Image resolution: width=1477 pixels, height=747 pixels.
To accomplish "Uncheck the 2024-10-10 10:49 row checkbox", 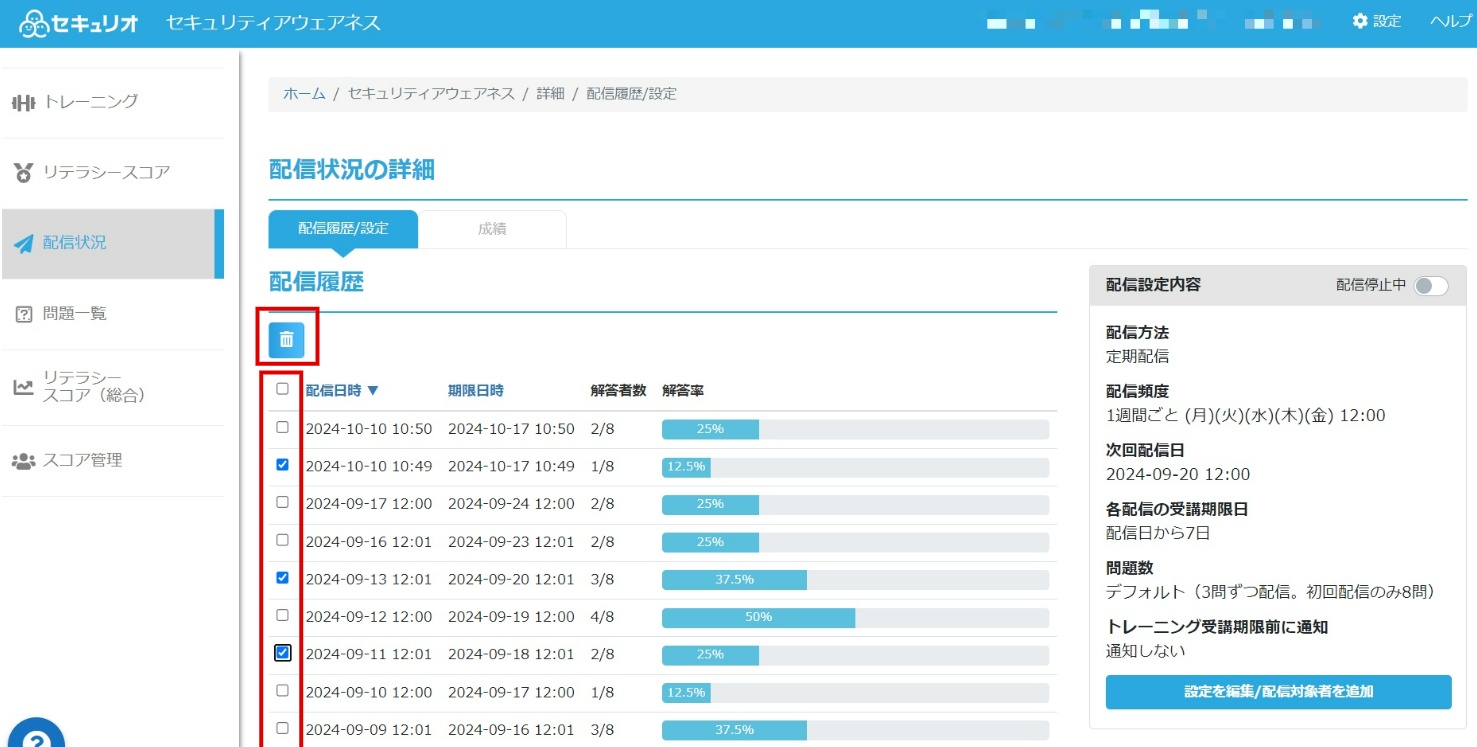I will [x=282, y=465].
